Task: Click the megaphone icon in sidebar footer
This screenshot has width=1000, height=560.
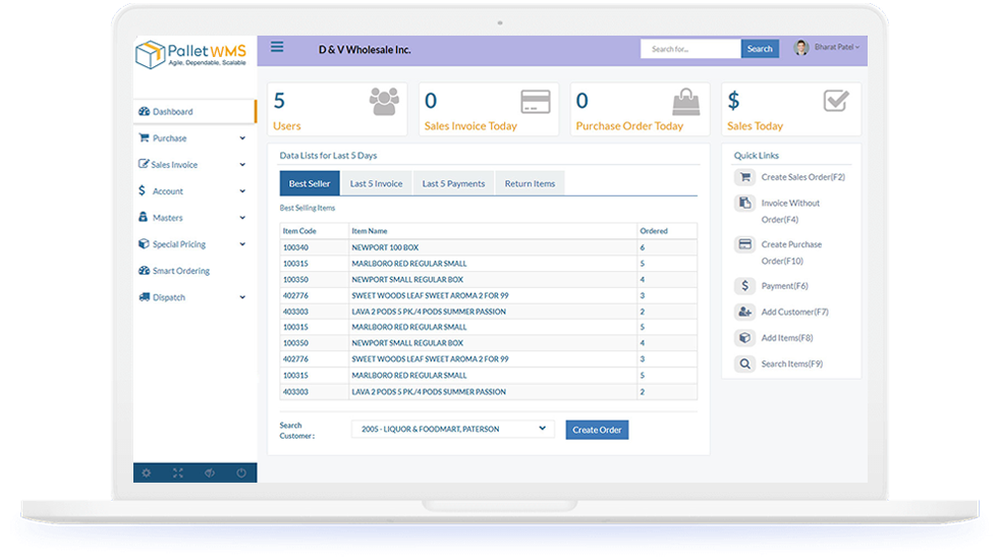Action: [209, 473]
